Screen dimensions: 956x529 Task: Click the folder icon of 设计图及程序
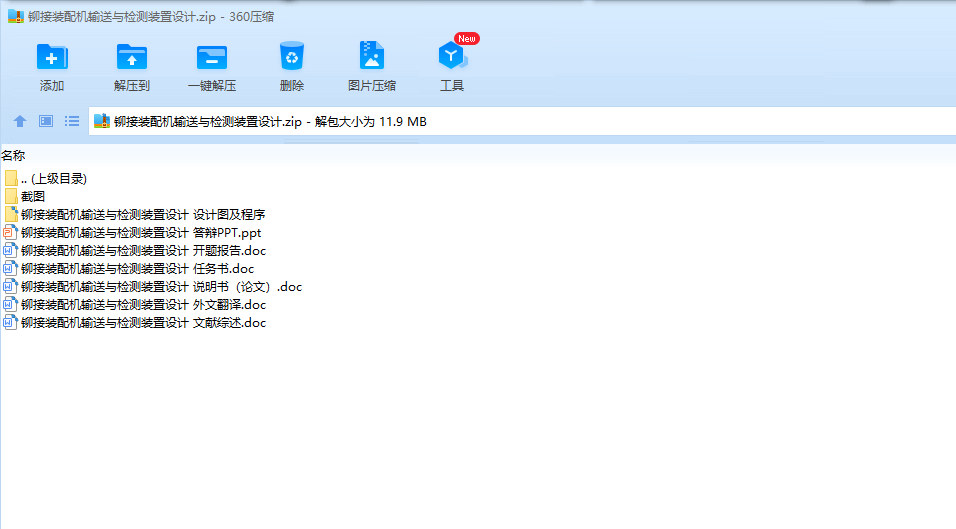click(x=11, y=215)
